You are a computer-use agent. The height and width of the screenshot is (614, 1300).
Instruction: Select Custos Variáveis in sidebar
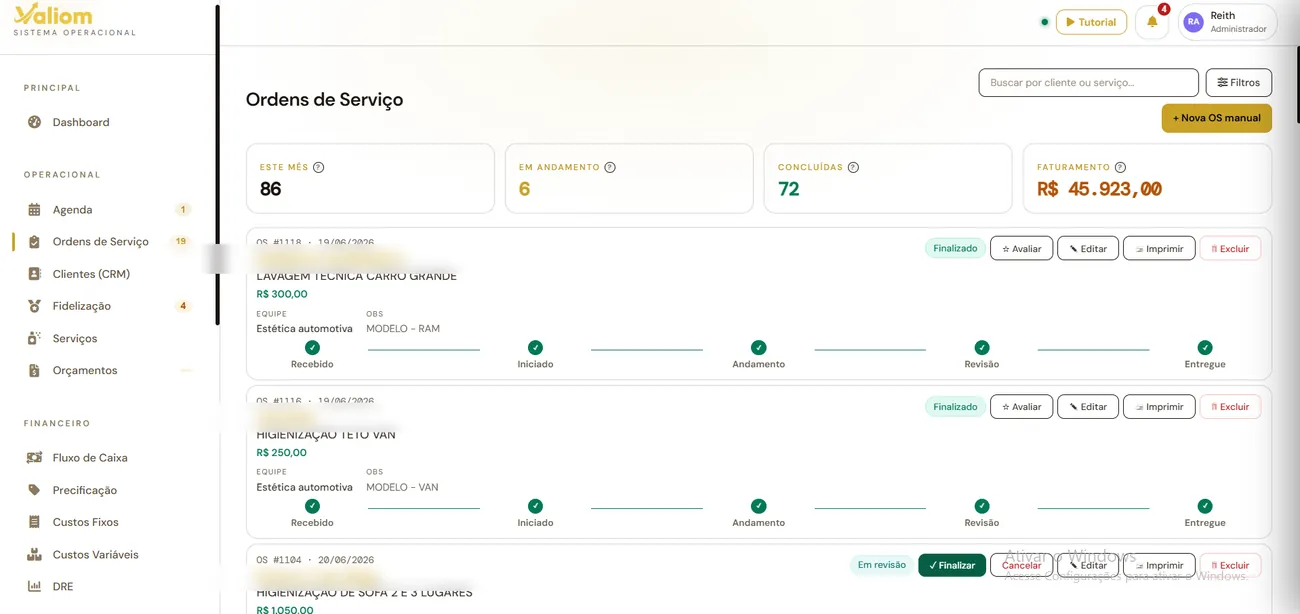point(95,554)
